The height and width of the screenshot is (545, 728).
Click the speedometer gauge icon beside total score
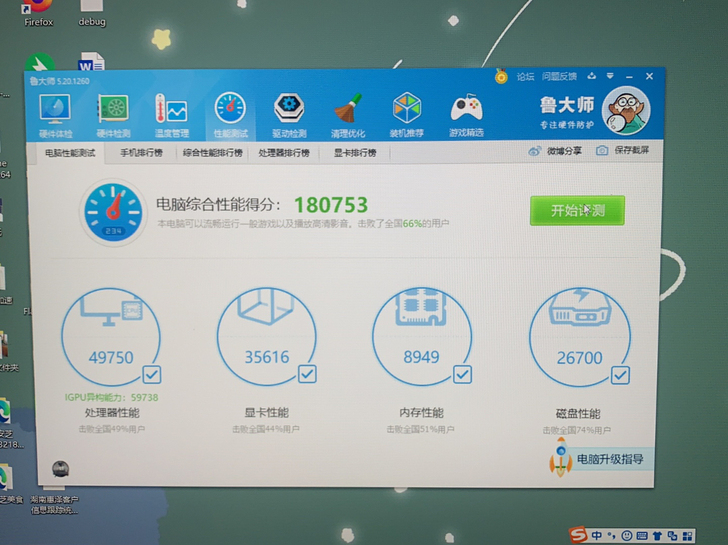(x=113, y=212)
